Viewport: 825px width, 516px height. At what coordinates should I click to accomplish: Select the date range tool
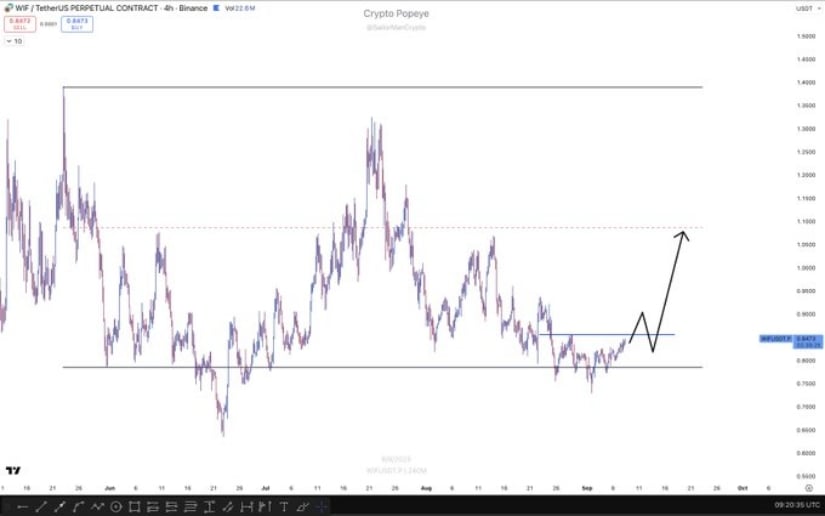point(246,507)
